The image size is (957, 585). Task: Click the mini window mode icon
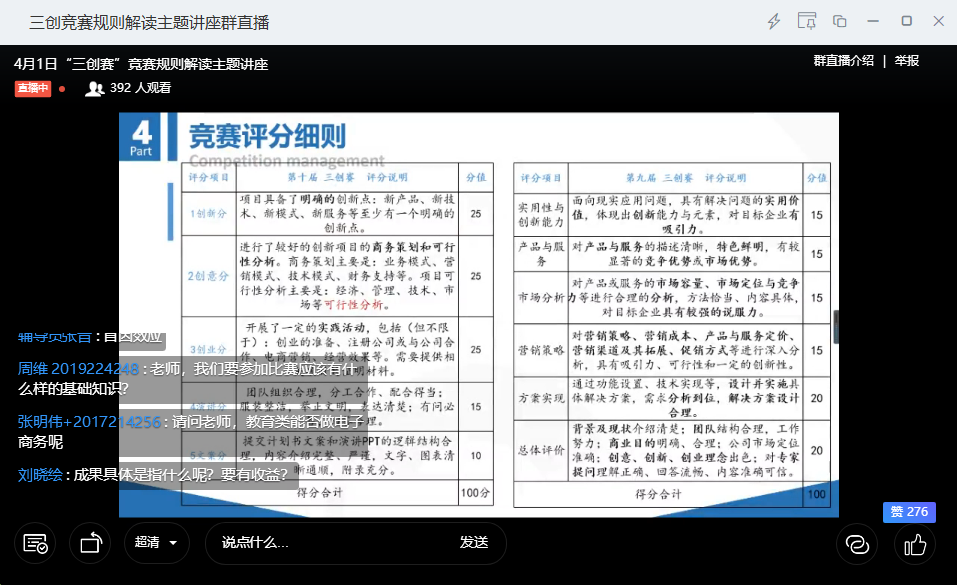pos(840,21)
